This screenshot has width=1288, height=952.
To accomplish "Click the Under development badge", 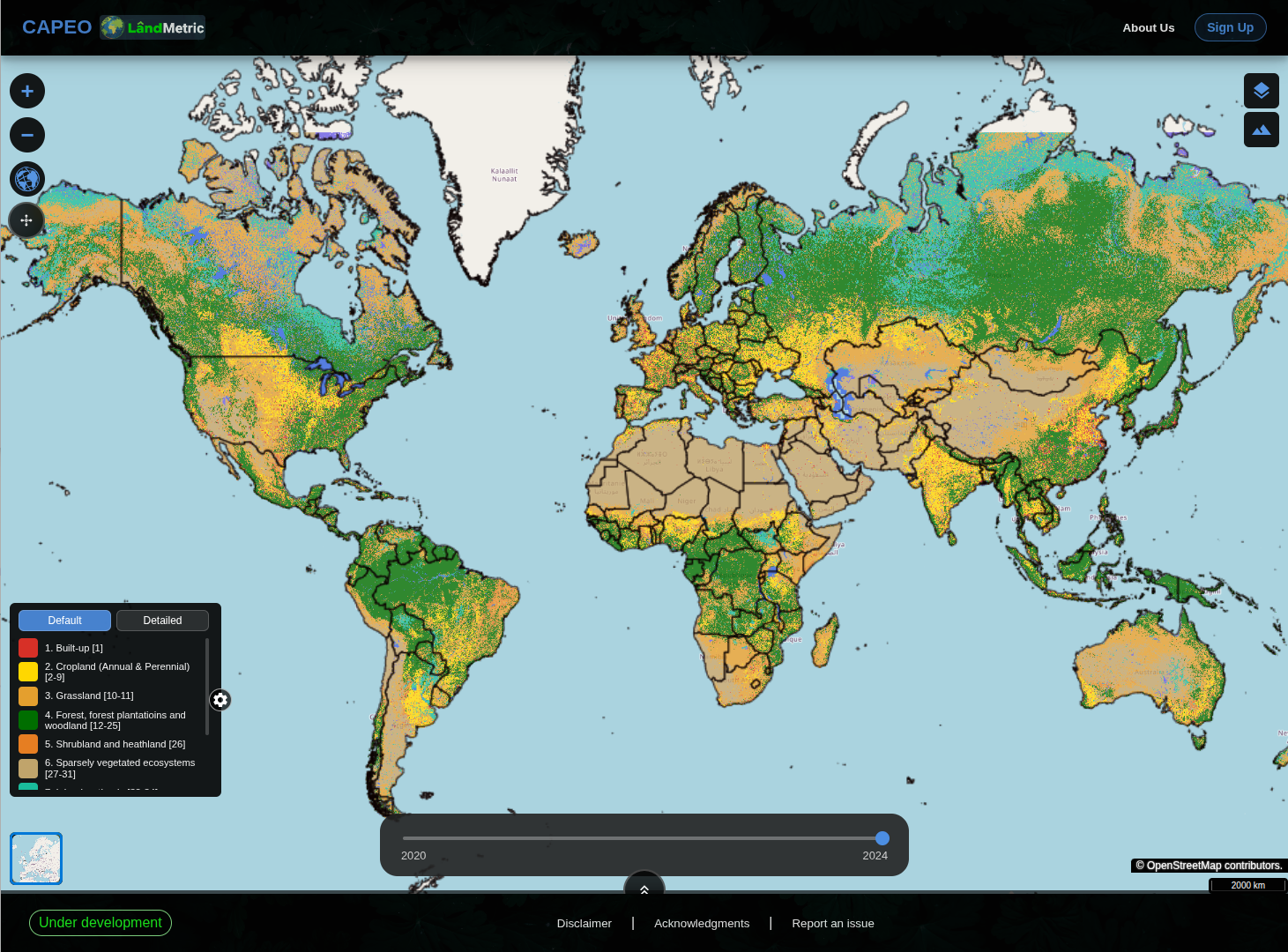I will (101, 923).
